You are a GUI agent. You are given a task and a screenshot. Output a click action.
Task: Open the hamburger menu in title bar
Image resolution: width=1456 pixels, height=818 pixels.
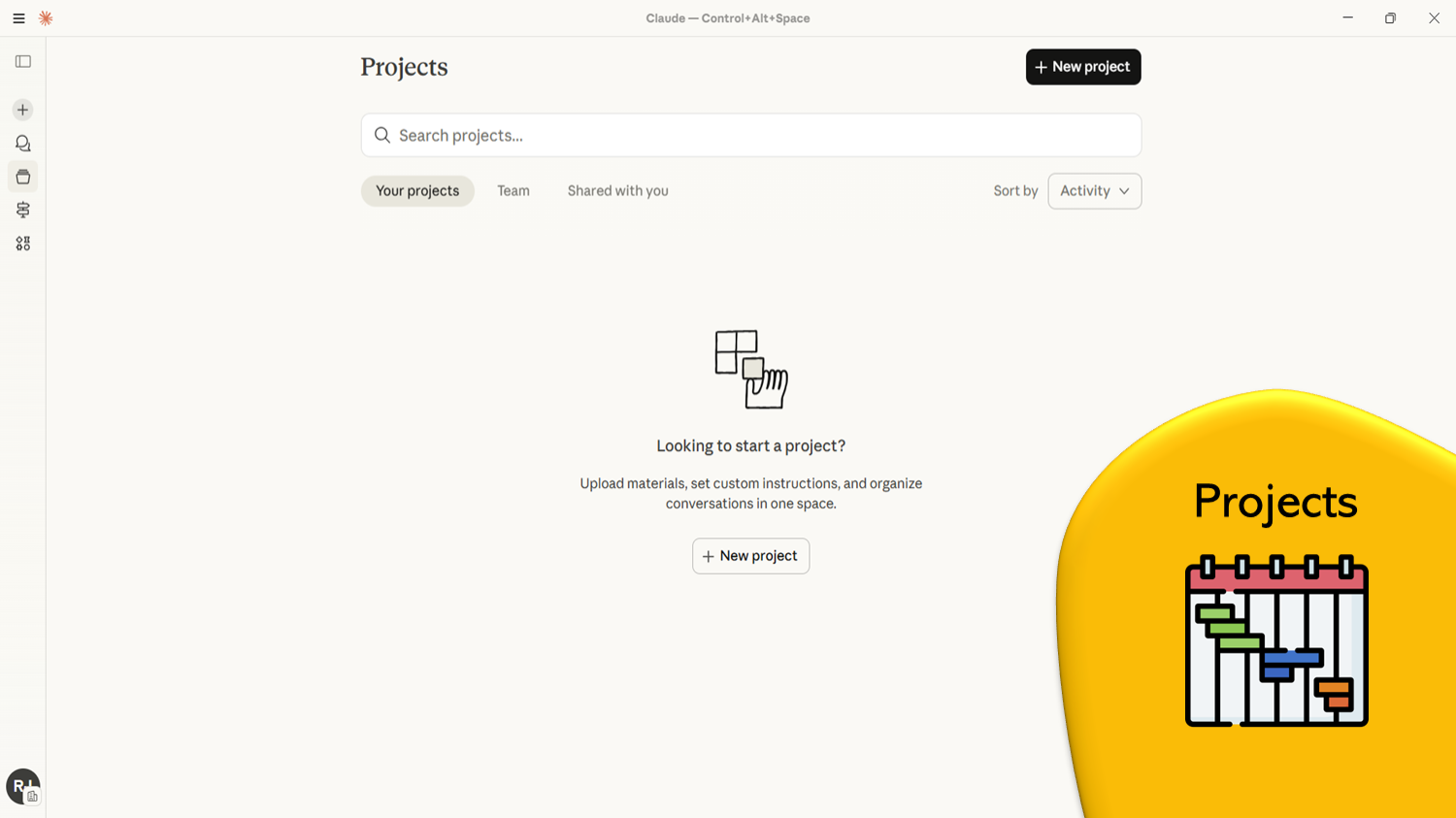coord(18,18)
